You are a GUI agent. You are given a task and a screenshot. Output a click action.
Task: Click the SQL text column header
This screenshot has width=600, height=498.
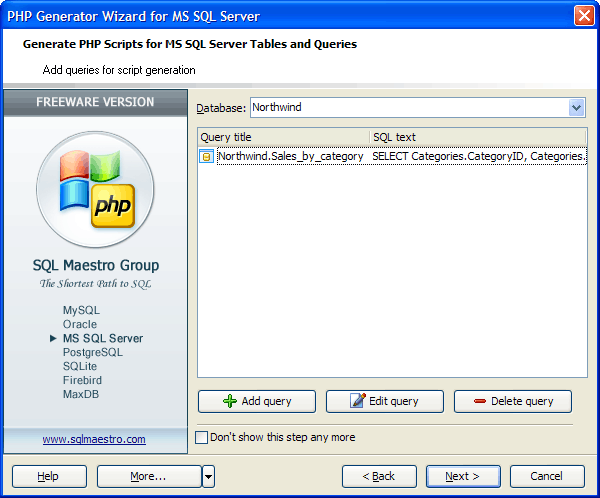tap(478, 137)
